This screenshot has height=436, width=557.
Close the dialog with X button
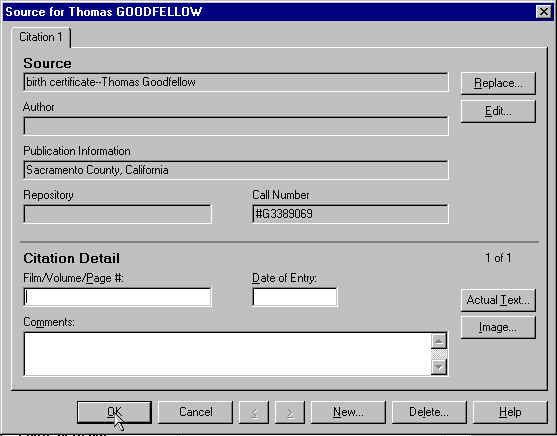click(x=544, y=12)
